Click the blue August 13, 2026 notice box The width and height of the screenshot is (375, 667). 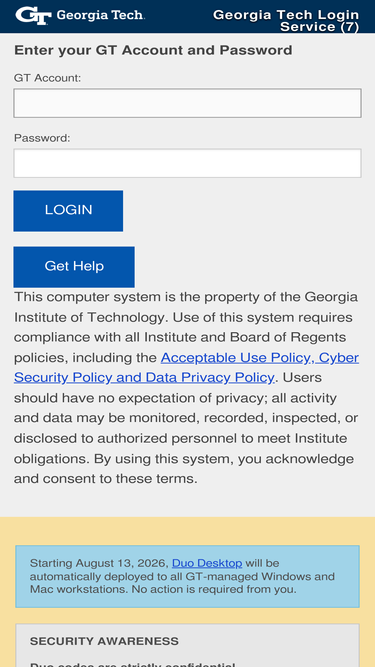(188, 576)
